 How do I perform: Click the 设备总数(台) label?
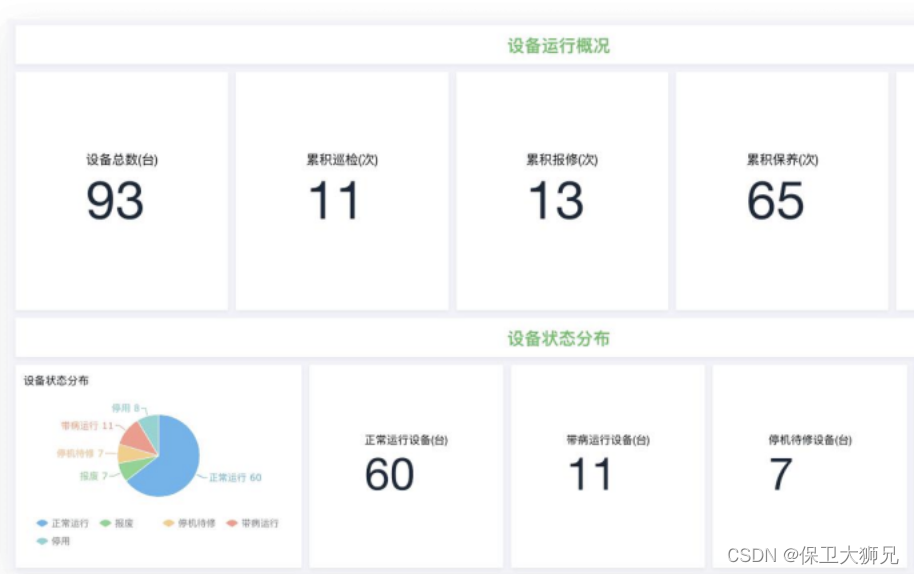pyautogui.click(x=122, y=160)
